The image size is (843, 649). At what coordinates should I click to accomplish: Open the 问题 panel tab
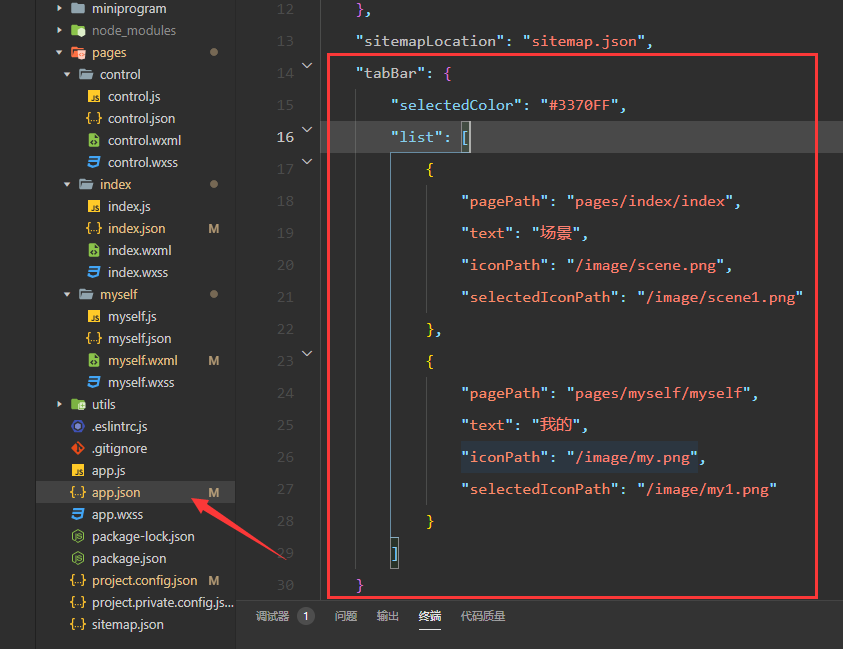tap(346, 616)
